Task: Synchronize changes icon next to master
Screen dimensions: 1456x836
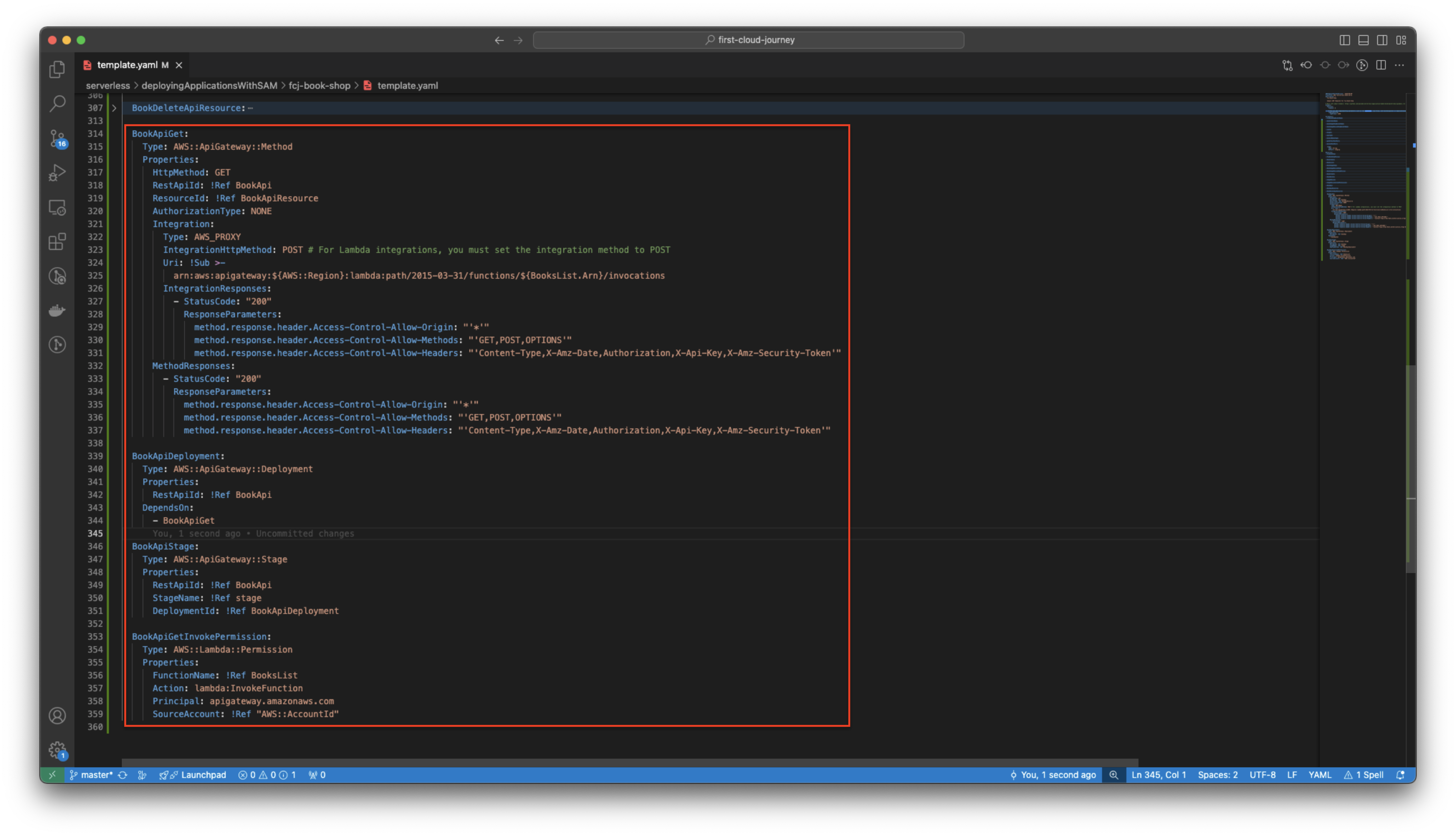Action: click(x=122, y=774)
